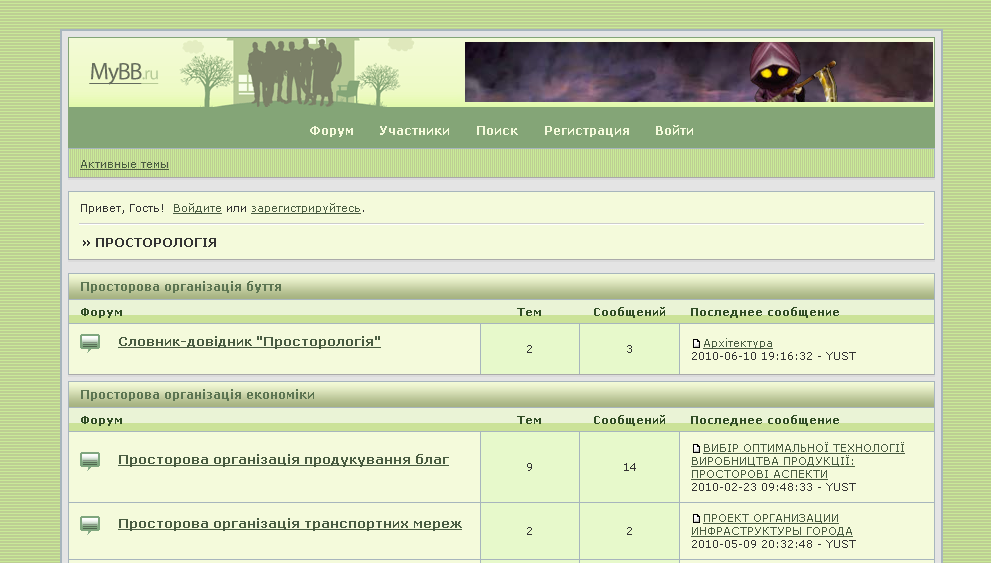Click the зарегистрируйтесь link
This screenshot has width=991, height=563.
306,208
